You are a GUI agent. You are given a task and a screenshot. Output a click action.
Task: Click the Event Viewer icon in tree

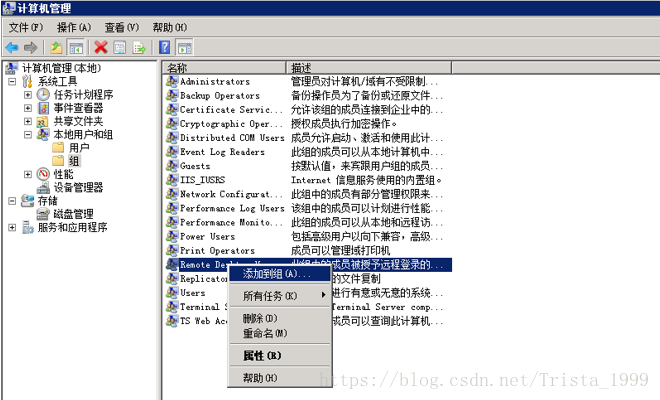click(43, 108)
